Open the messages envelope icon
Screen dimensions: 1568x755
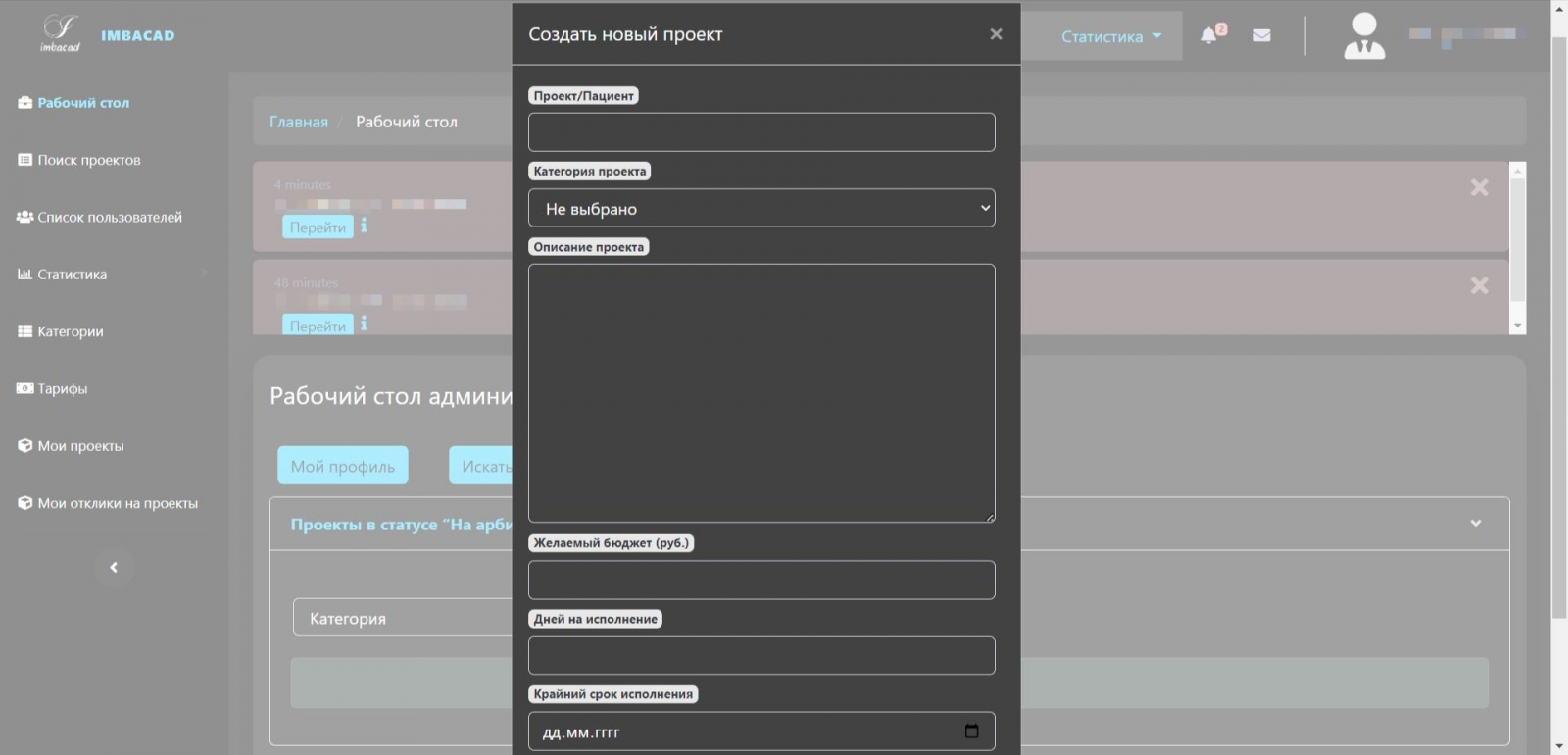(x=1262, y=35)
